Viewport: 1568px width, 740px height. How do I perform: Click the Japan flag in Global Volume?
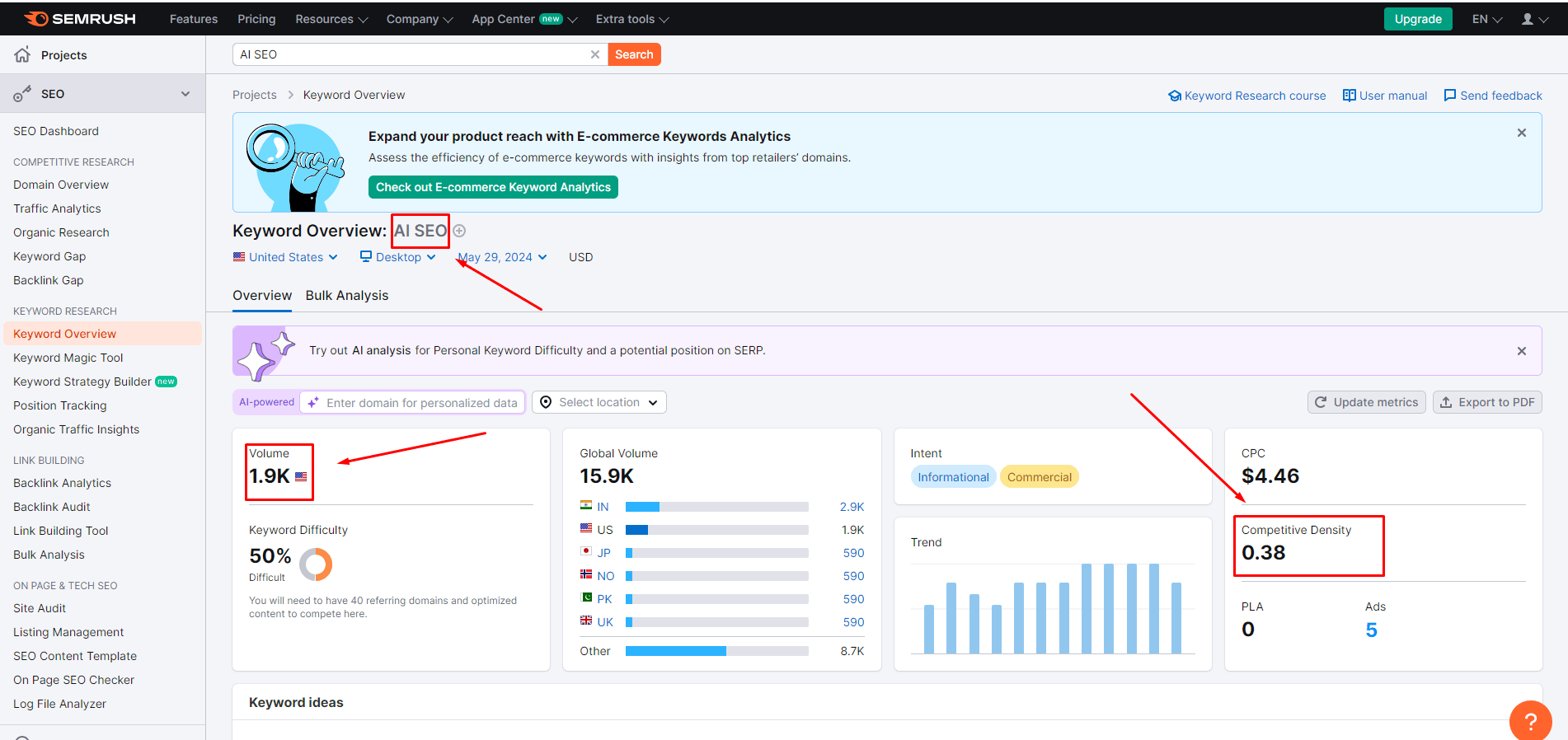(586, 551)
